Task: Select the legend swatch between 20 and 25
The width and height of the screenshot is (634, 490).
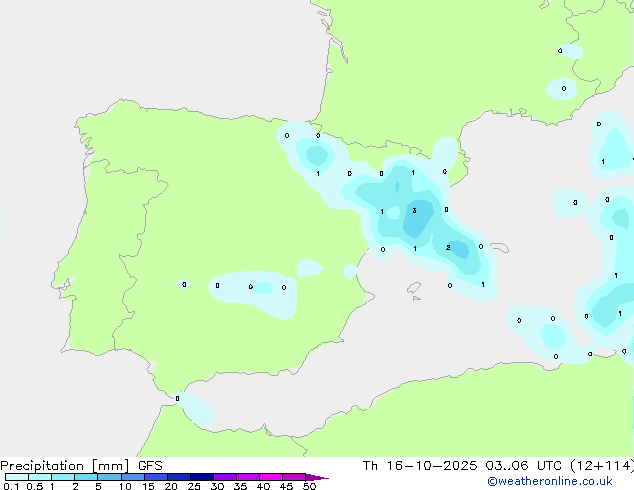Action: [179, 477]
